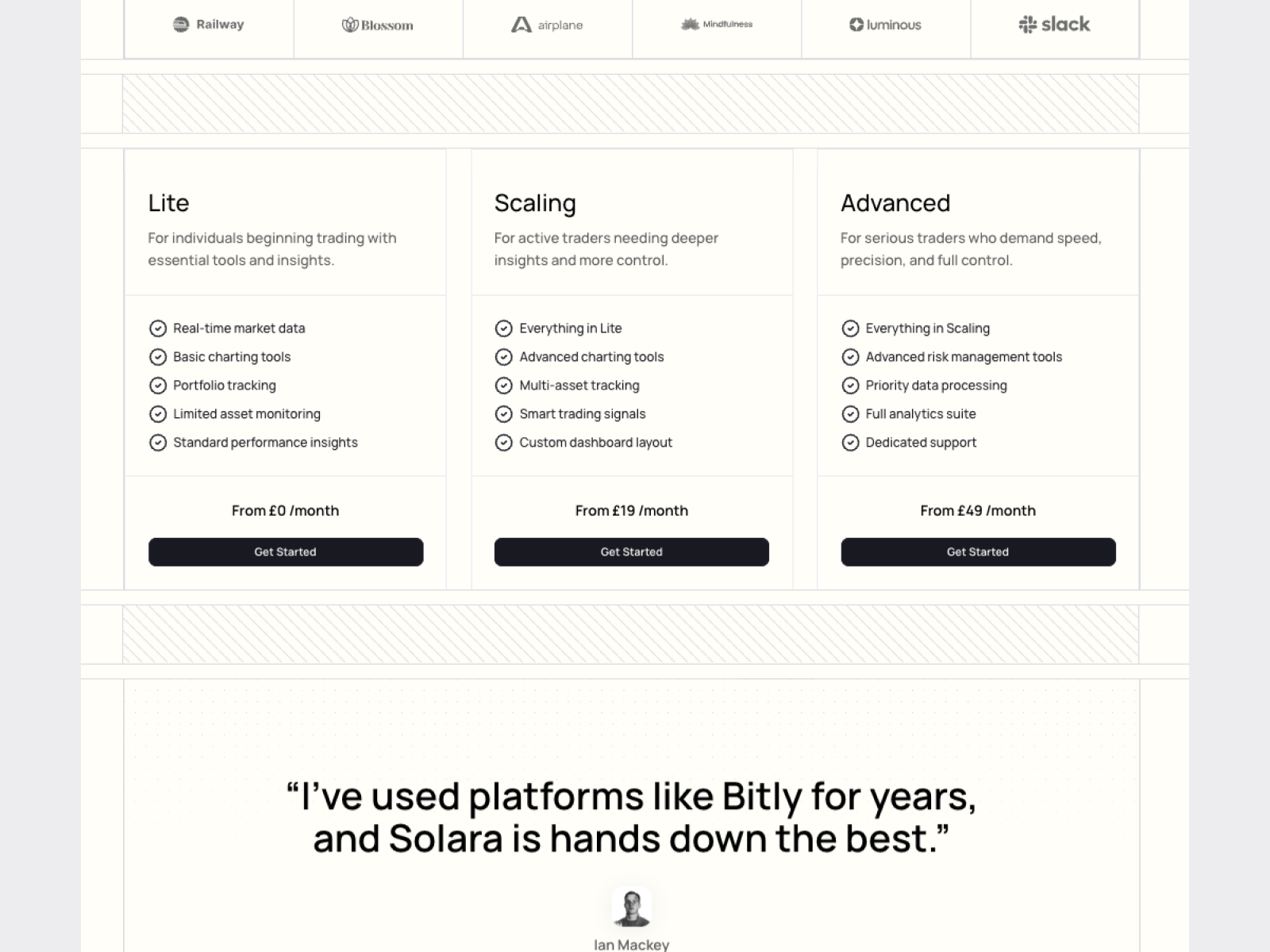Click the From £19 /month price

[x=632, y=511]
